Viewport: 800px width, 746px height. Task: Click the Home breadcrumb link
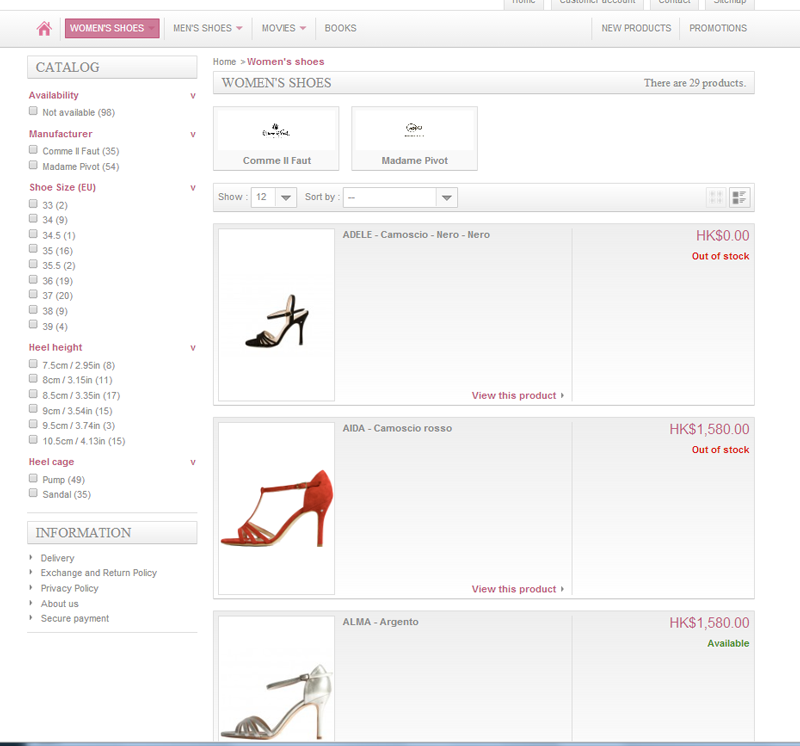(x=224, y=62)
